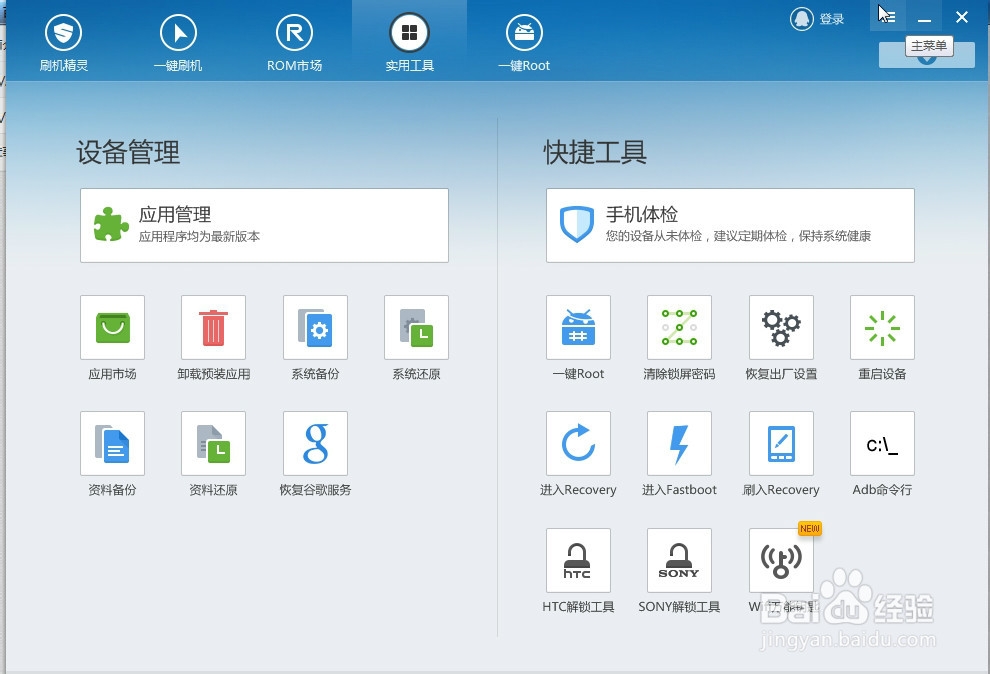The width and height of the screenshot is (990, 674).
Task: Open the 主菜单 main menu icon
Action: 887,15
